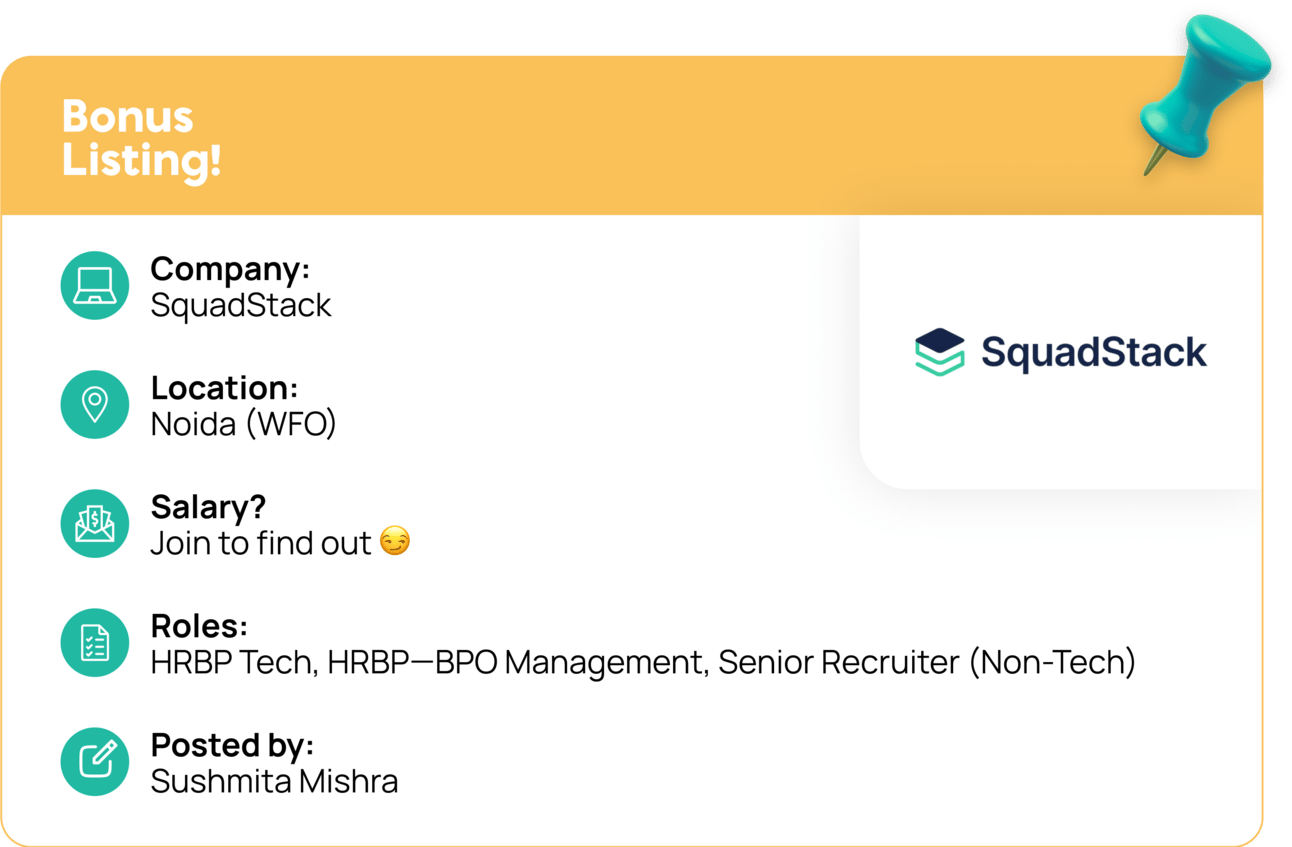
Task: Select the SquadStack company name text
Action: [241, 305]
